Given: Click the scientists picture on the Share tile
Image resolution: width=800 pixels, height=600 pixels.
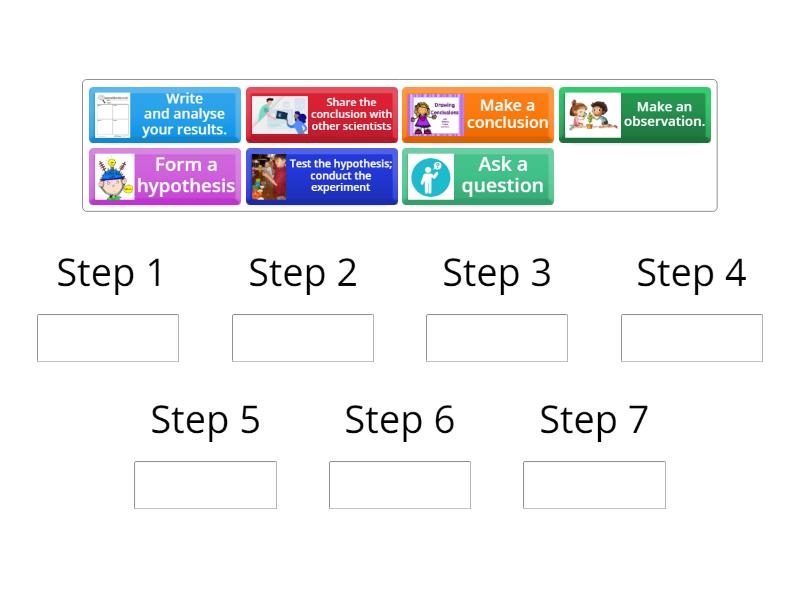Looking at the screenshot, I should [x=279, y=115].
